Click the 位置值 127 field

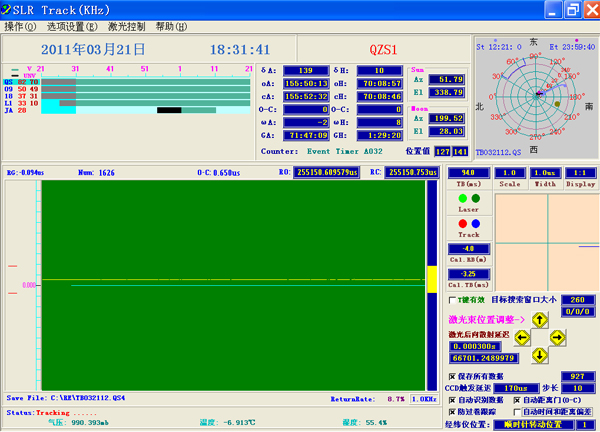point(442,152)
